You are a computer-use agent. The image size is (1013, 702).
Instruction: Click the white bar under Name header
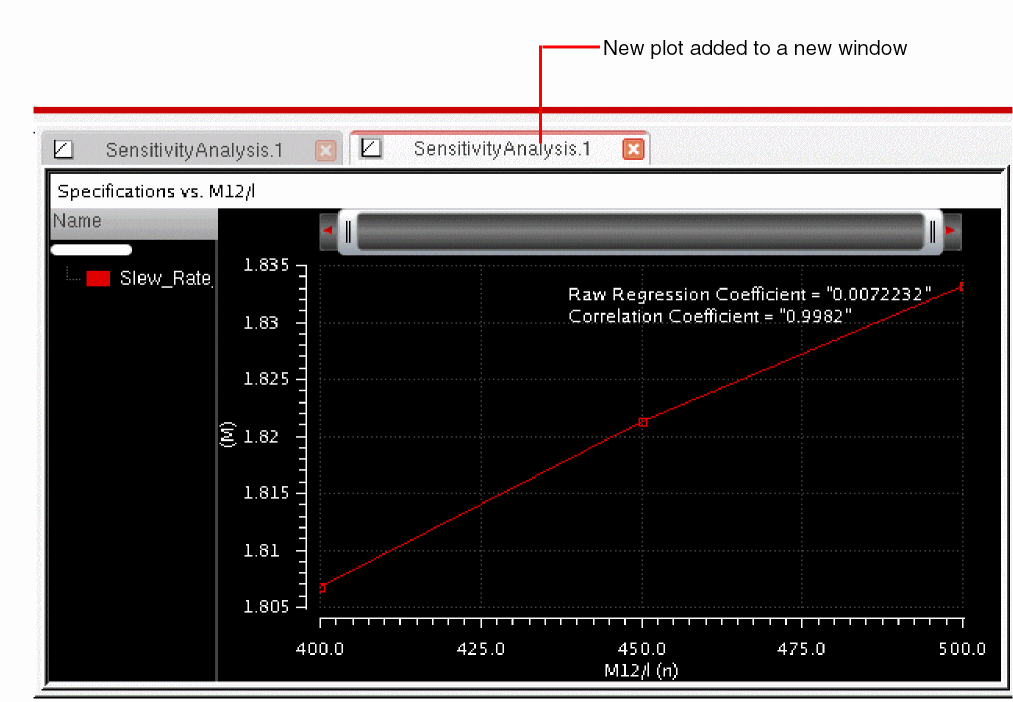pyautogui.click(x=91, y=250)
